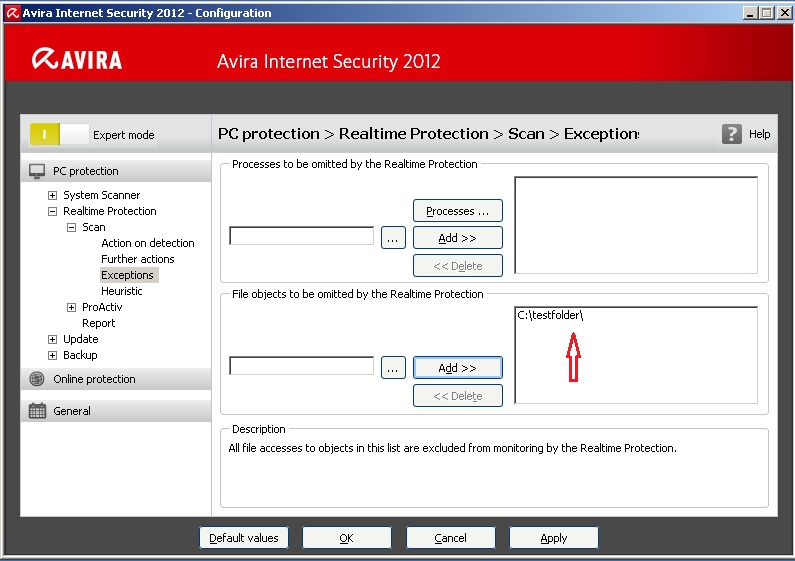Focus the process name input field
795x561 pixels.
(x=302, y=236)
